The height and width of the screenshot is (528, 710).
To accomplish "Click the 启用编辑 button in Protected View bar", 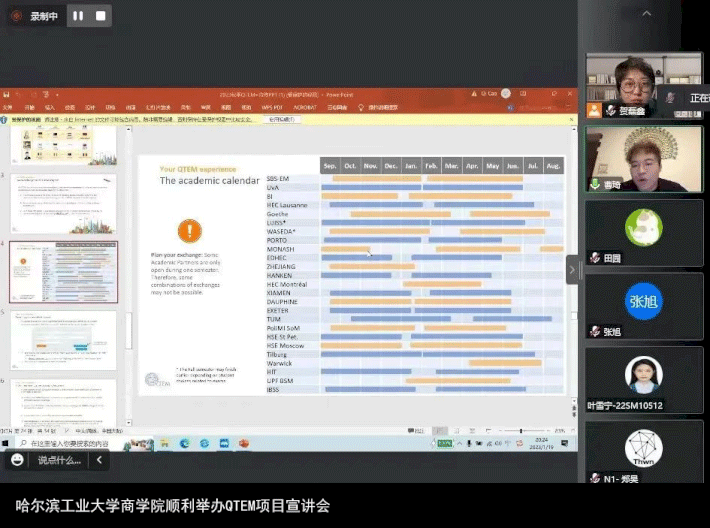I will point(282,120).
